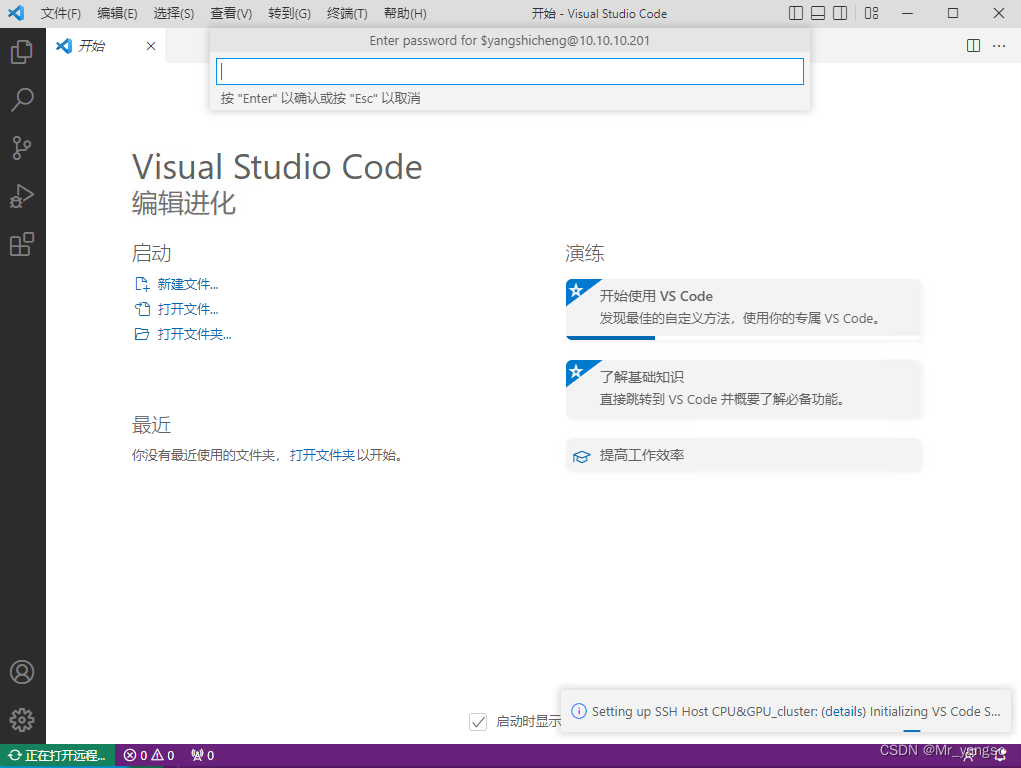Open the Customize Layout icon

tap(871, 13)
